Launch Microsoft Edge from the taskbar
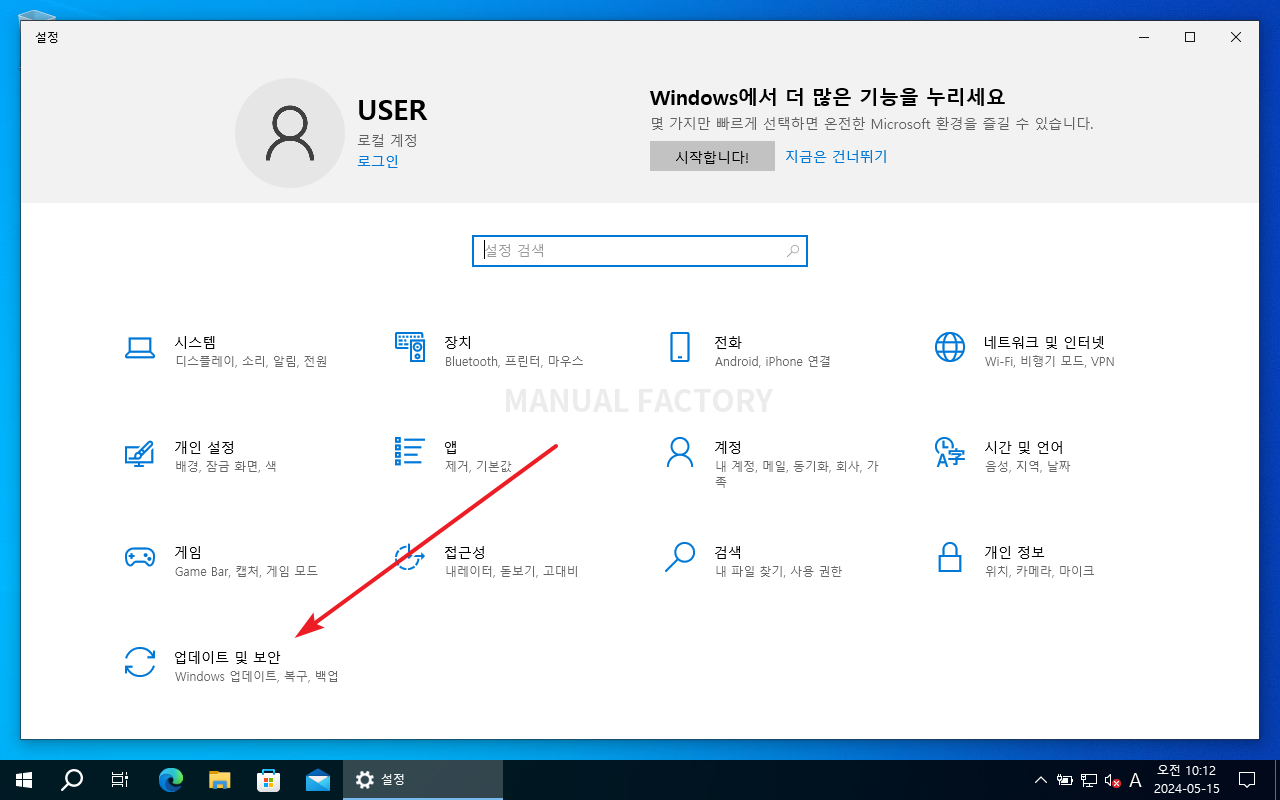Screen dimensions: 1280x800 click(x=172, y=780)
